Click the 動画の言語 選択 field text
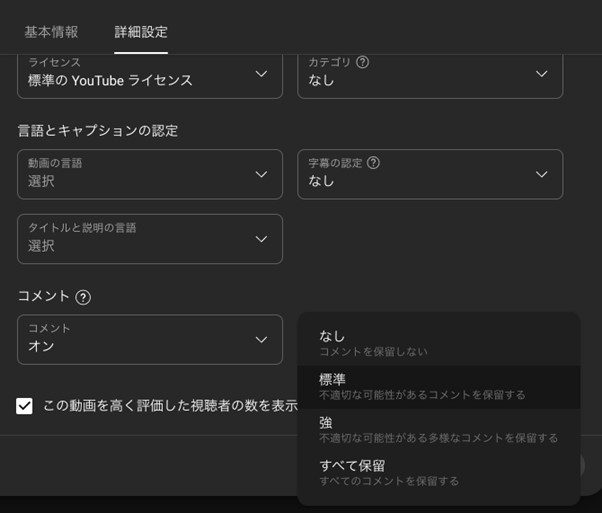 [x=42, y=181]
